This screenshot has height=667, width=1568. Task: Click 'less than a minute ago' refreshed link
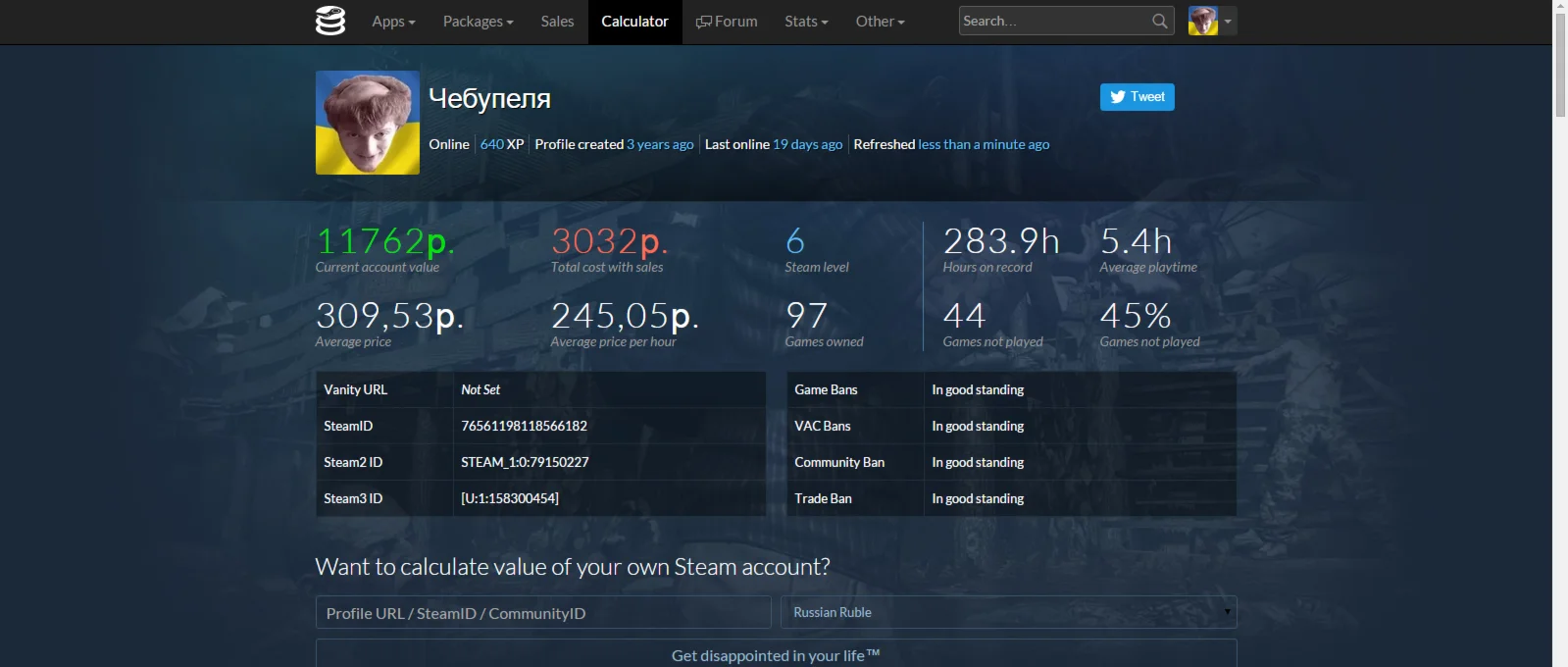984,144
